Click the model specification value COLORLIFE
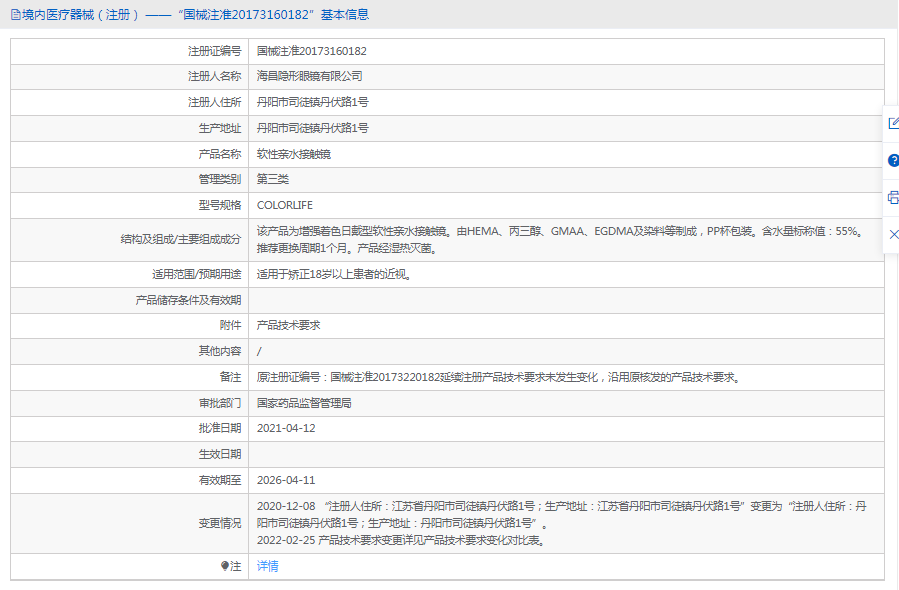The height and width of the screenshot is (590, 899). [x=284, y=205]
